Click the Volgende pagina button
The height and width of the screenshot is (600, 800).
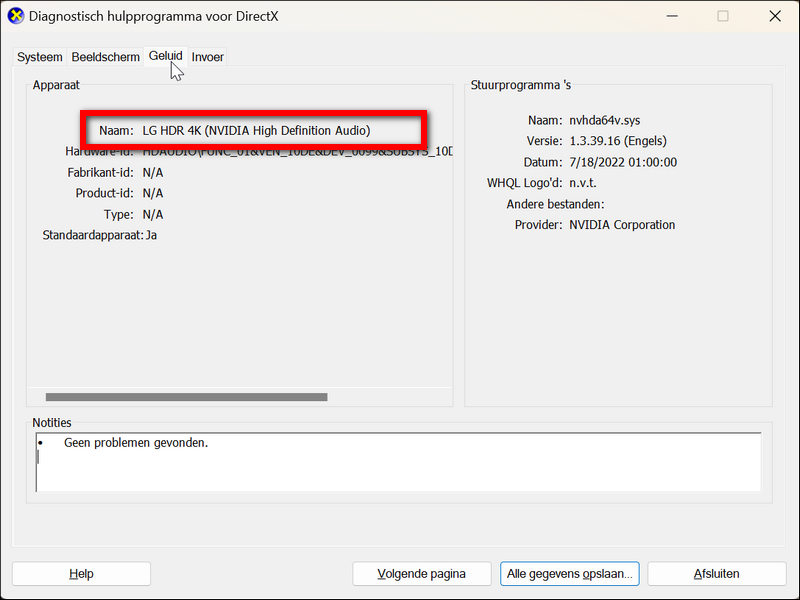(x=422, y=574)
